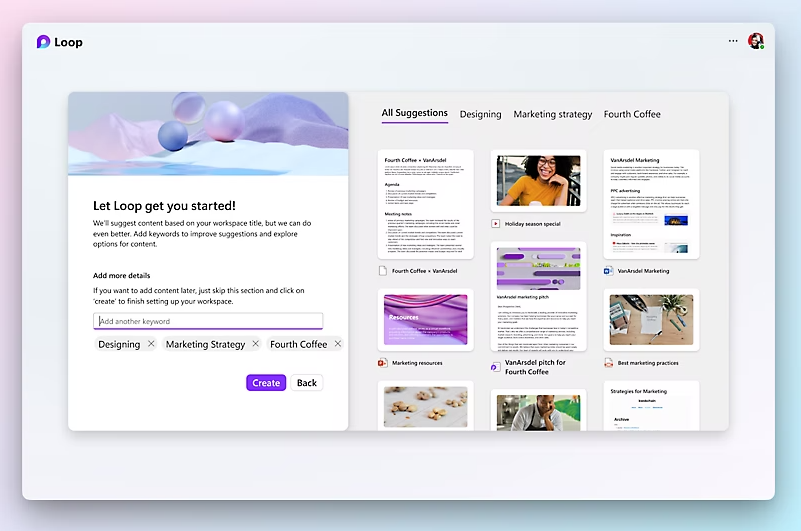Click the Marketing Strategy keyword tag label

(x=205, y=344)
